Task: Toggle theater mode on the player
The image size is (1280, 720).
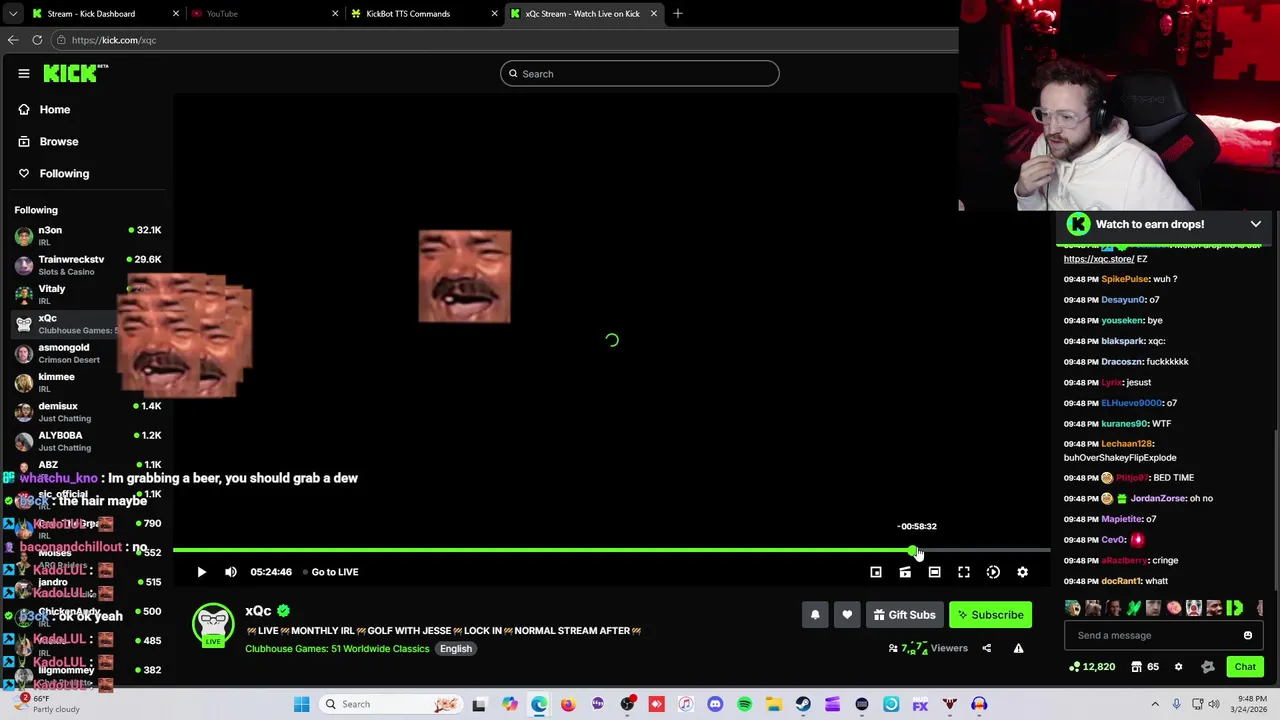Action: (x=934, y=572)
